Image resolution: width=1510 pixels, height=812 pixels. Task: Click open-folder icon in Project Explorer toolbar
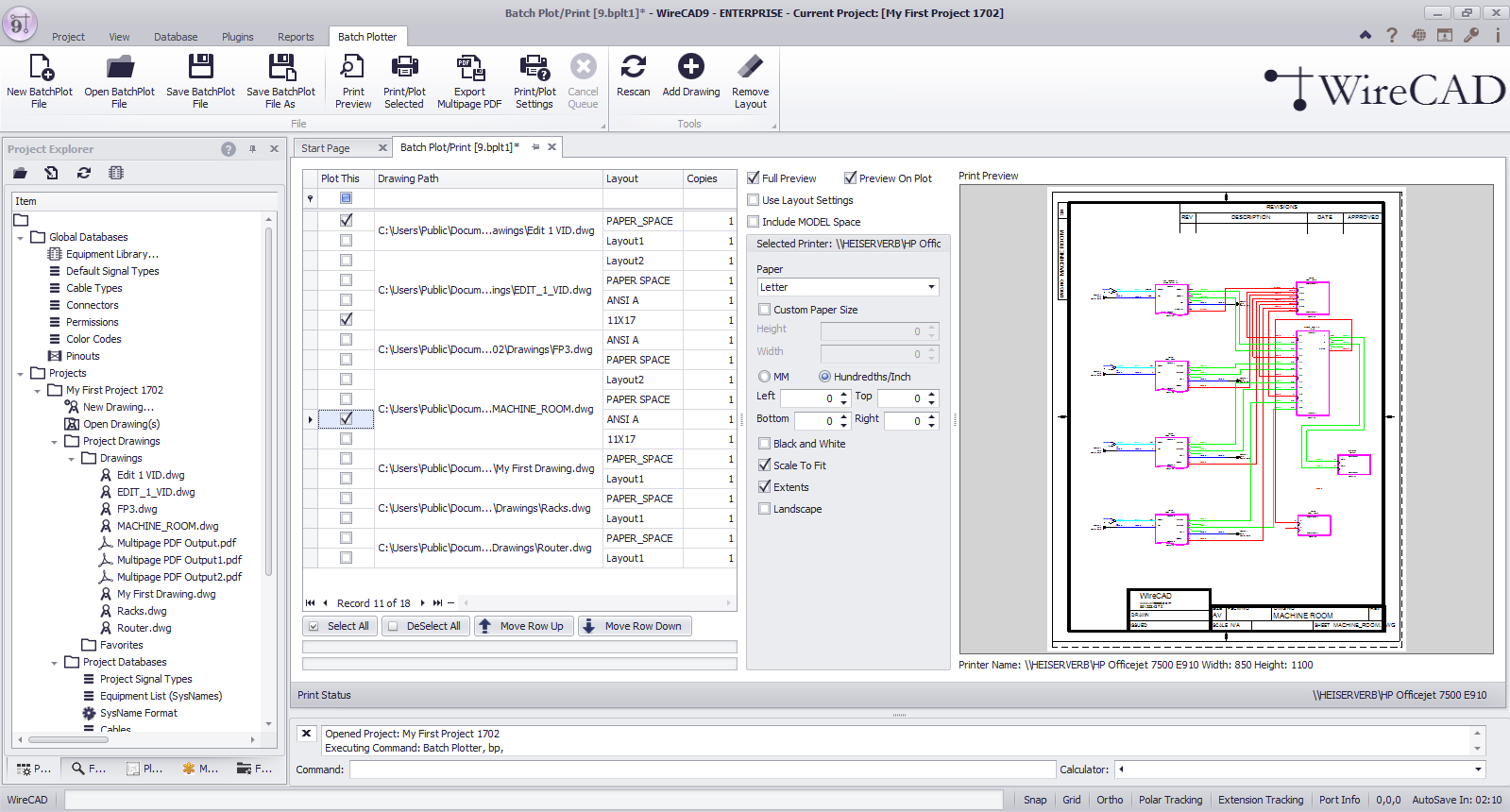click(x=20, y=173)
